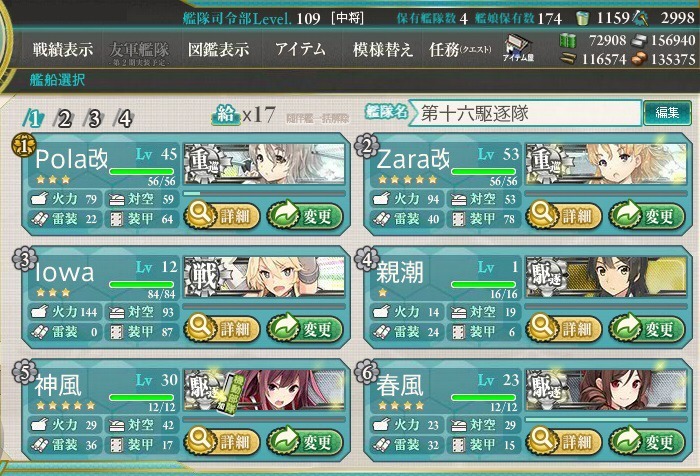Click fleet name field 第十六駆逐隊
700x476 pixels.
(526, 113)
